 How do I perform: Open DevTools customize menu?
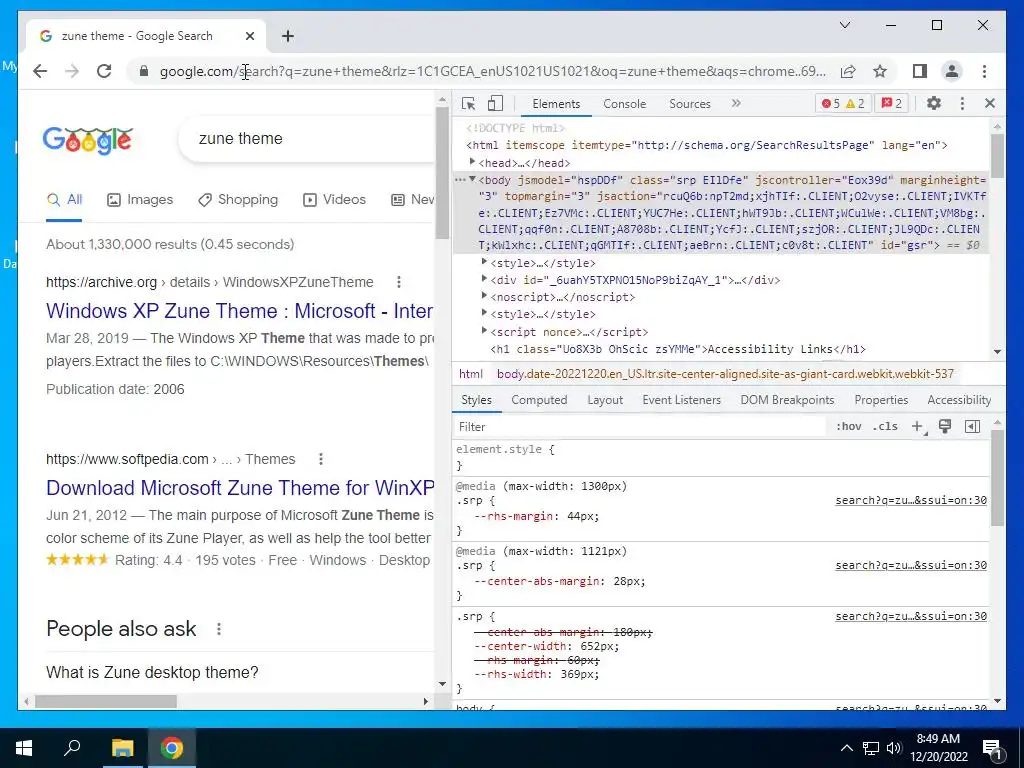tap(962, 103)
